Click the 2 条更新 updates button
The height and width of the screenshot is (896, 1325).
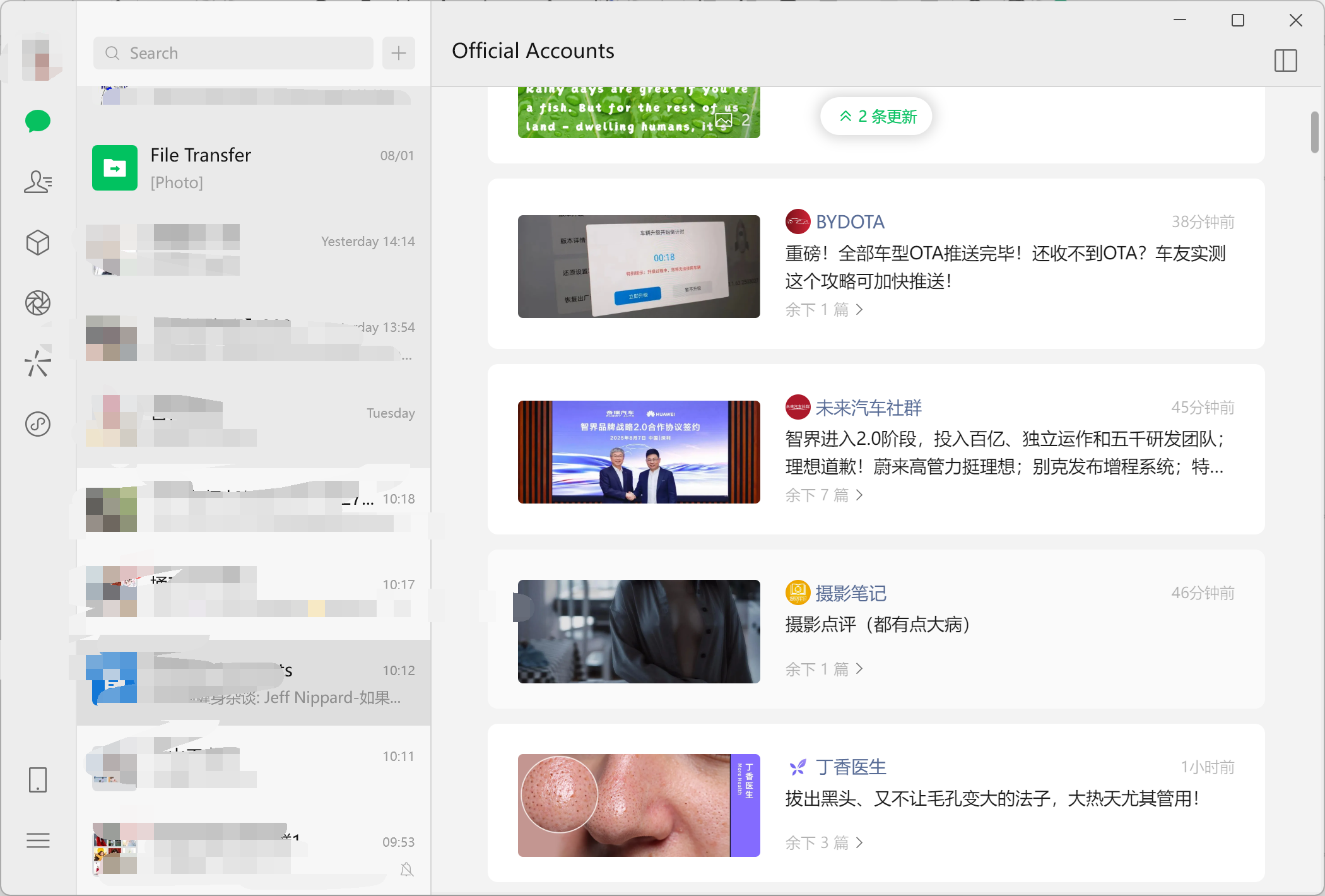coord(876,116)
